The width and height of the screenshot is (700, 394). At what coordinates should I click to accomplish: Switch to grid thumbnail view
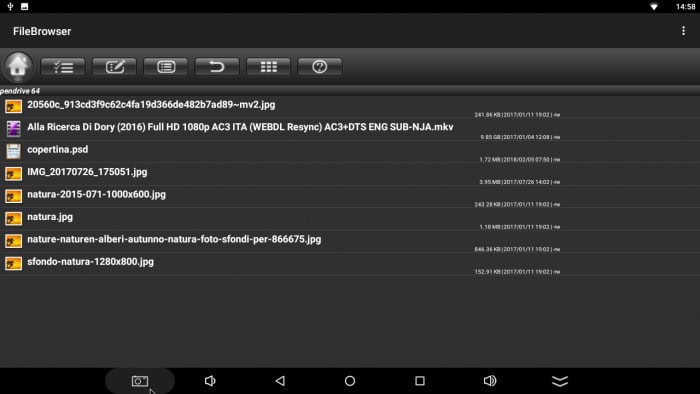(268, 67)
